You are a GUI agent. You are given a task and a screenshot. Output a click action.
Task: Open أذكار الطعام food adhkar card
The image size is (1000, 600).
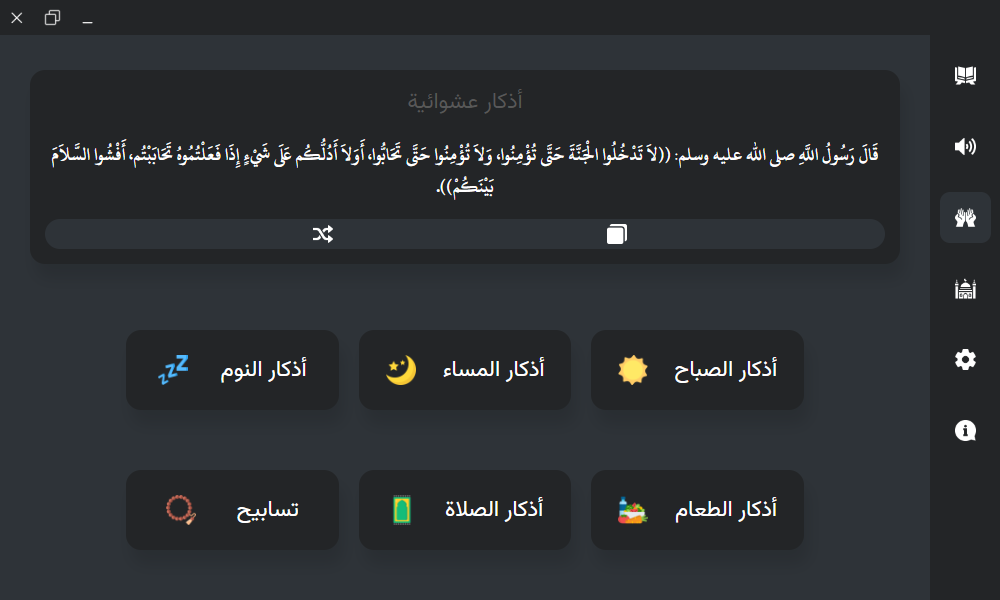[697, 510]
